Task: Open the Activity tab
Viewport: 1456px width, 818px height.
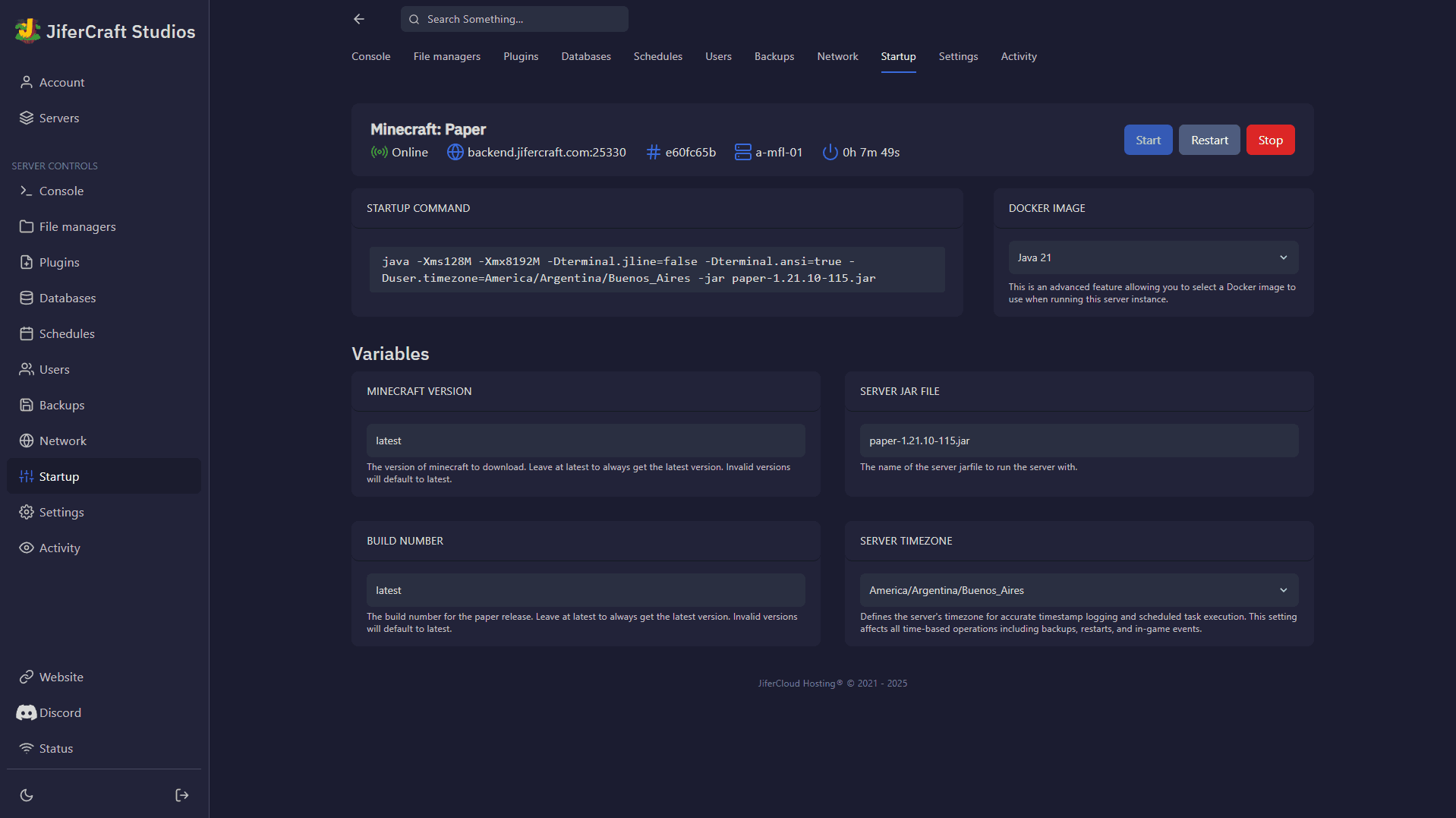Action: [x=1018, y=56]
